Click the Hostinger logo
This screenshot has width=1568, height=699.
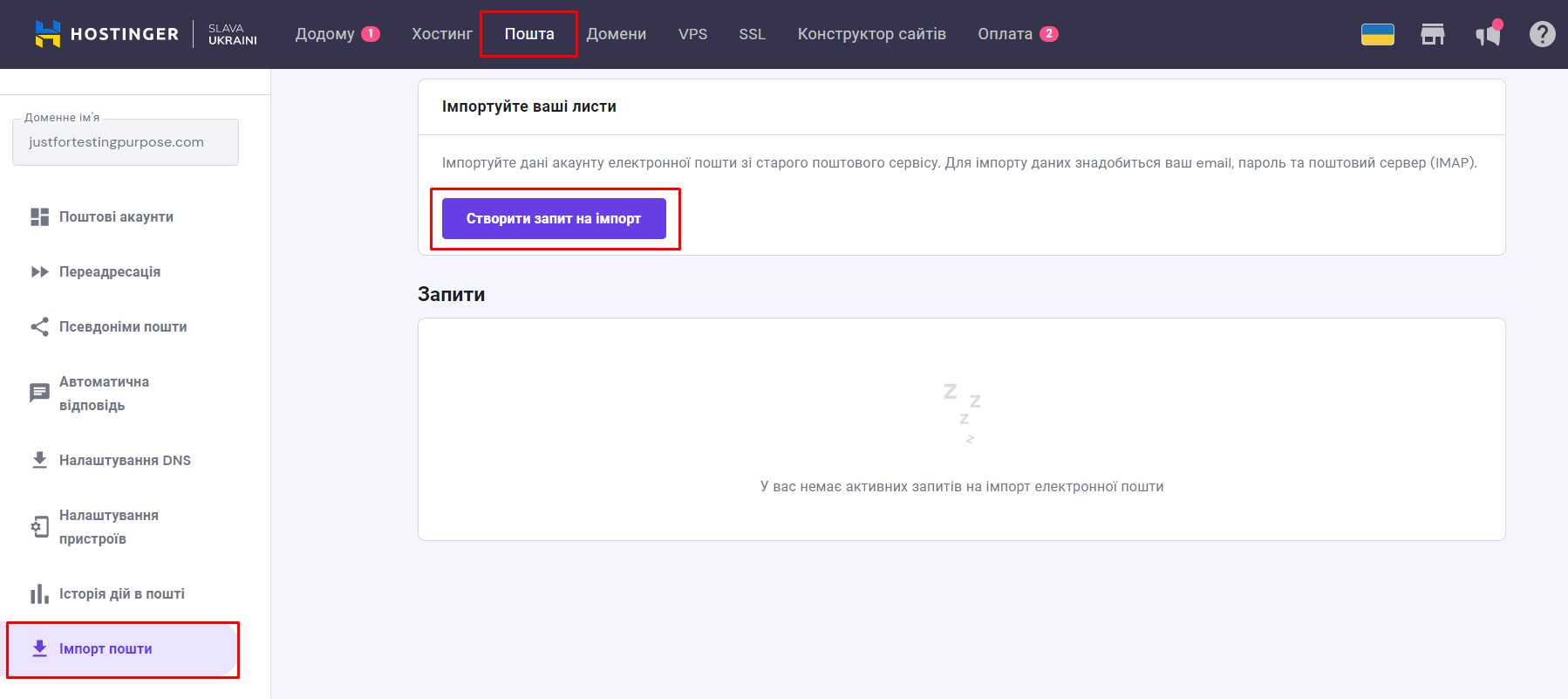tap(106, 34)
